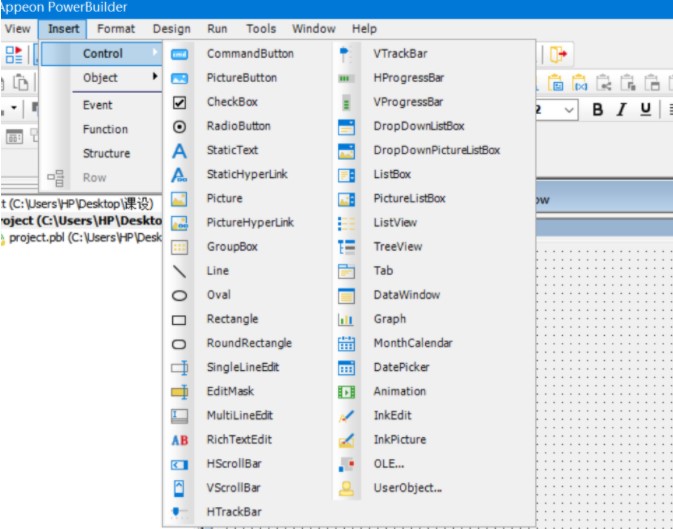Viewport: 673px width, 529px height.
Task: Toggle Underline formatting button
Action: [646, 109]
